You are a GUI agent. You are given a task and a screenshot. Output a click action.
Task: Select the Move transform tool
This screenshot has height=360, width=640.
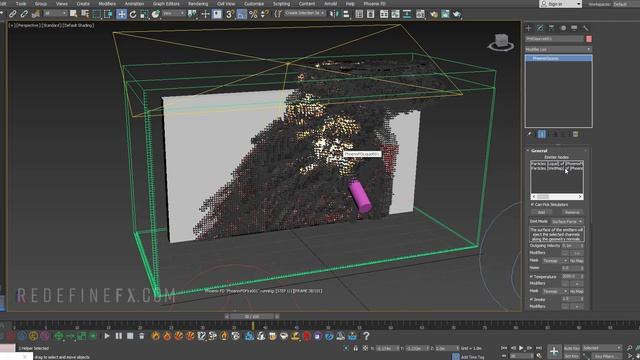click(x=121, y=14)
